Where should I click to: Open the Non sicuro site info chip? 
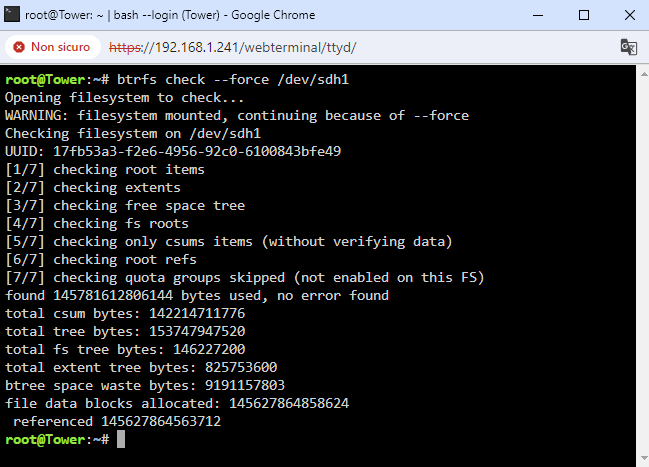53,47
